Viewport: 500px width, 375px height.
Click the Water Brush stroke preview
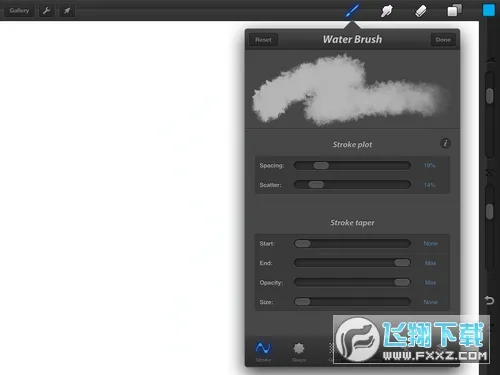[x=352, y=90]
